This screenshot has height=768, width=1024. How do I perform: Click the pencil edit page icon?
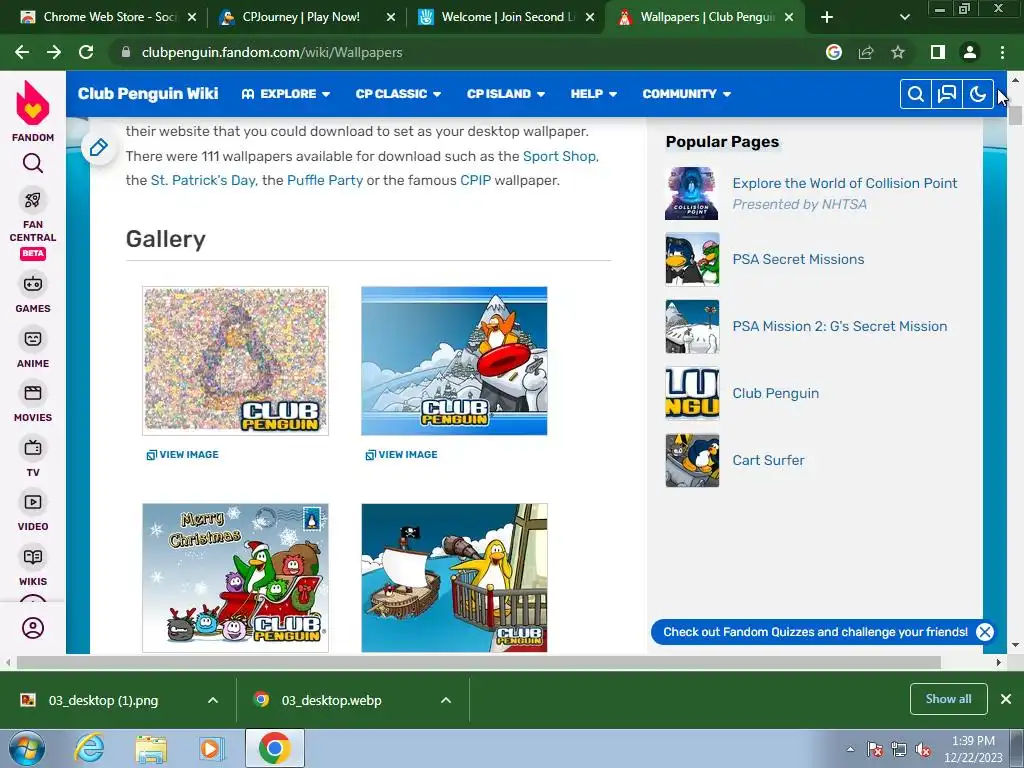tap(99, 148)
